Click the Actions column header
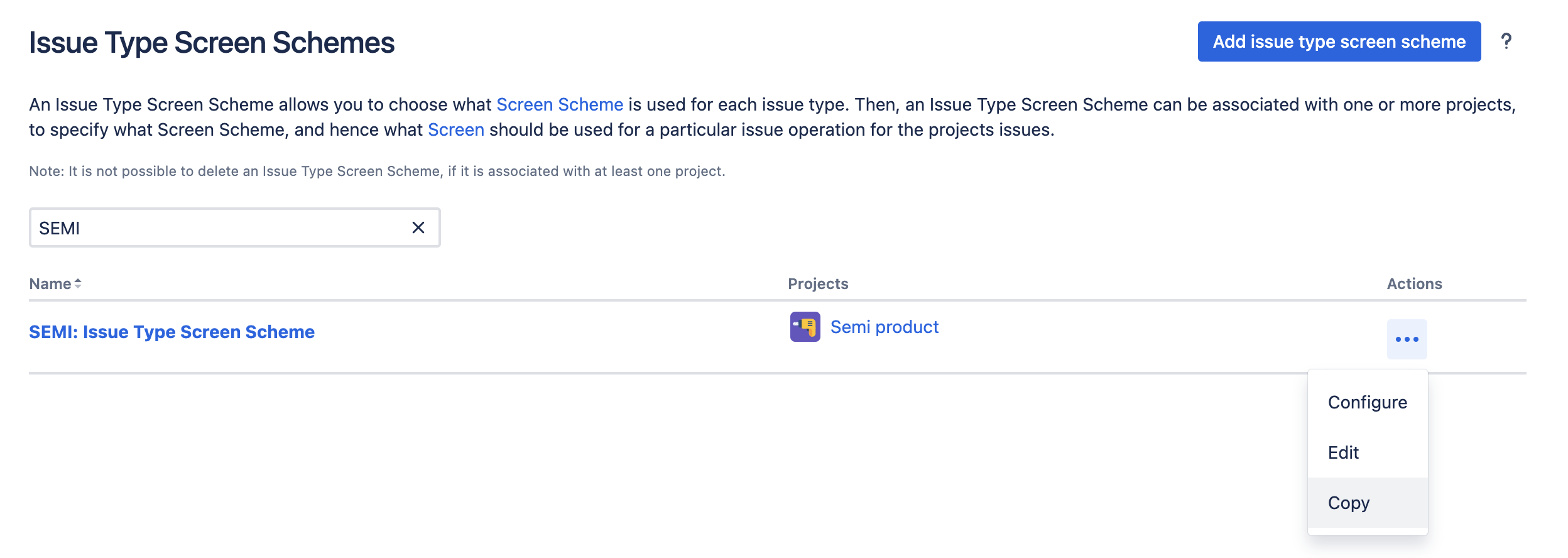The width and height of the screenshot is (1568, 558). (x=1414, y=284)
